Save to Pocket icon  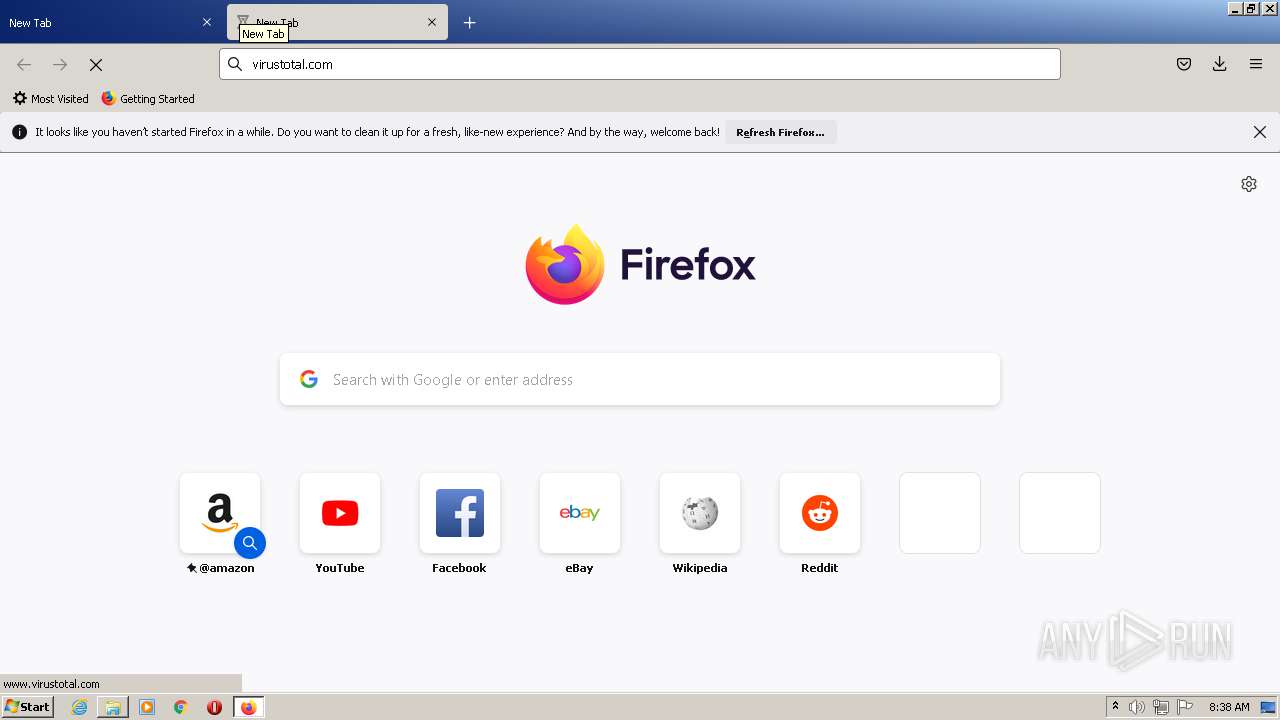click(1184, 64)
